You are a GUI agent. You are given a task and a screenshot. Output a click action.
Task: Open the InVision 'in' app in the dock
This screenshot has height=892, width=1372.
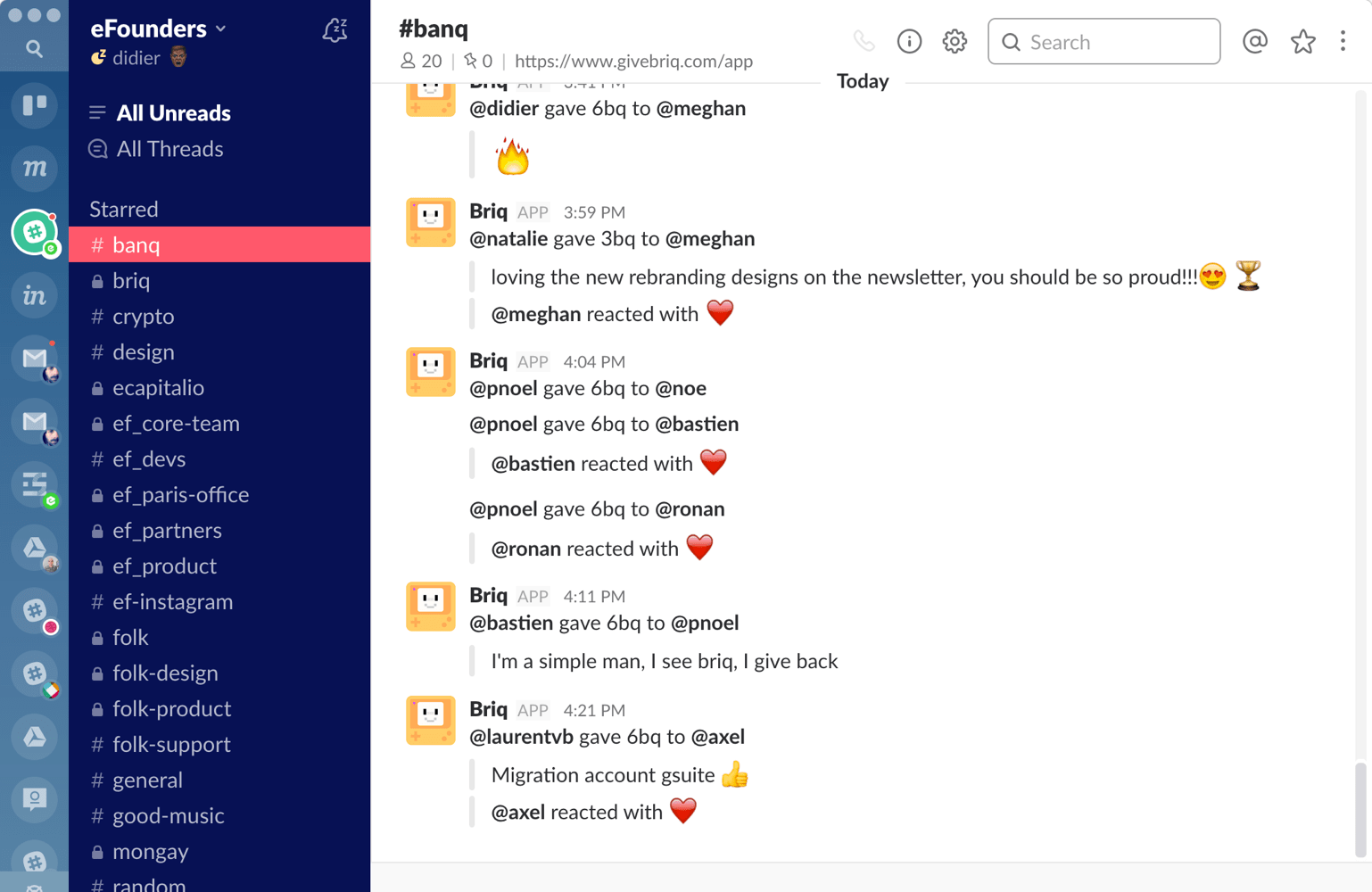34,295
